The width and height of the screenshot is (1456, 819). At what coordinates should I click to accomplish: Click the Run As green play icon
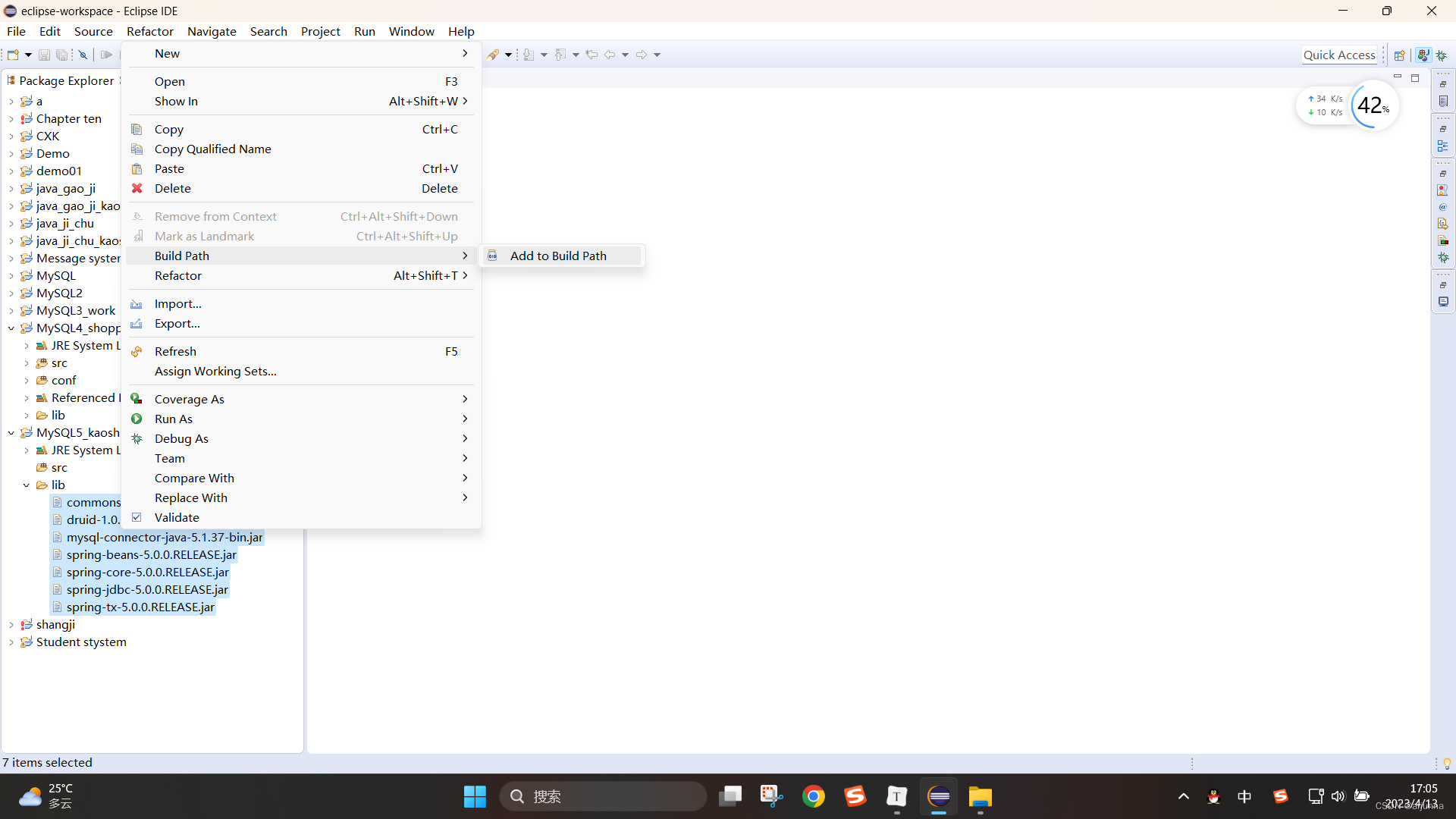137,419
